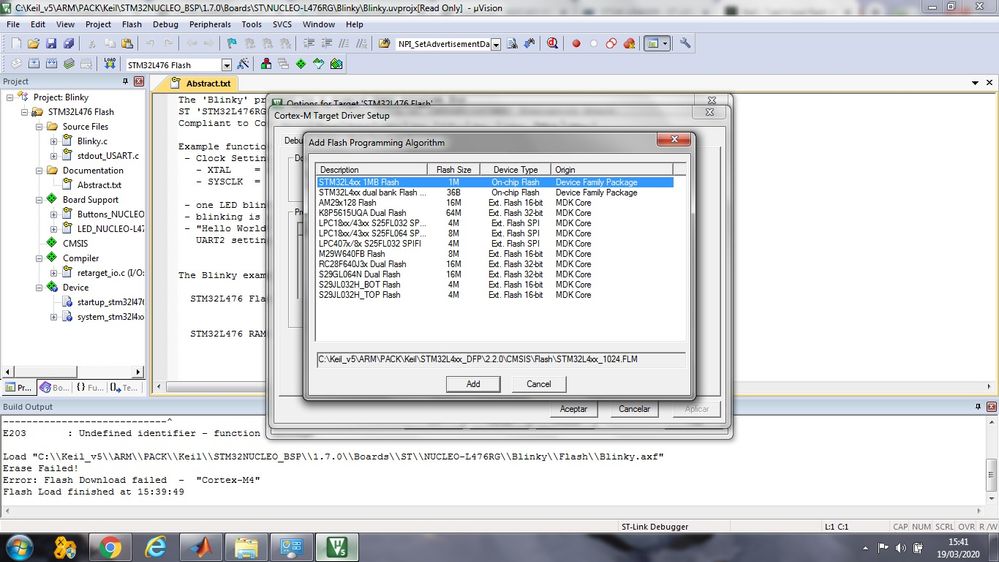Click the Batch Build icon
This screenshot has height=562, width=999.
(x=69, y=64)
